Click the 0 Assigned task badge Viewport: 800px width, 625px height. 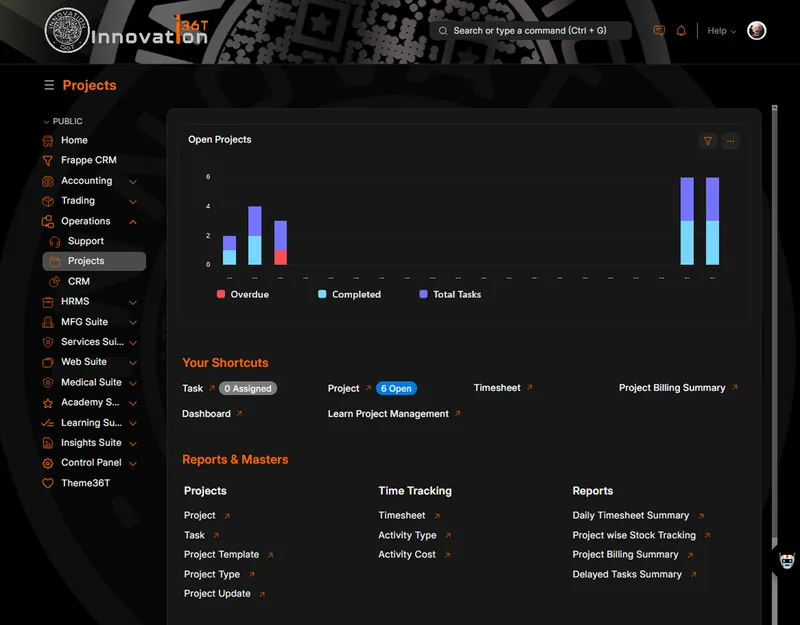coord(248,388)
